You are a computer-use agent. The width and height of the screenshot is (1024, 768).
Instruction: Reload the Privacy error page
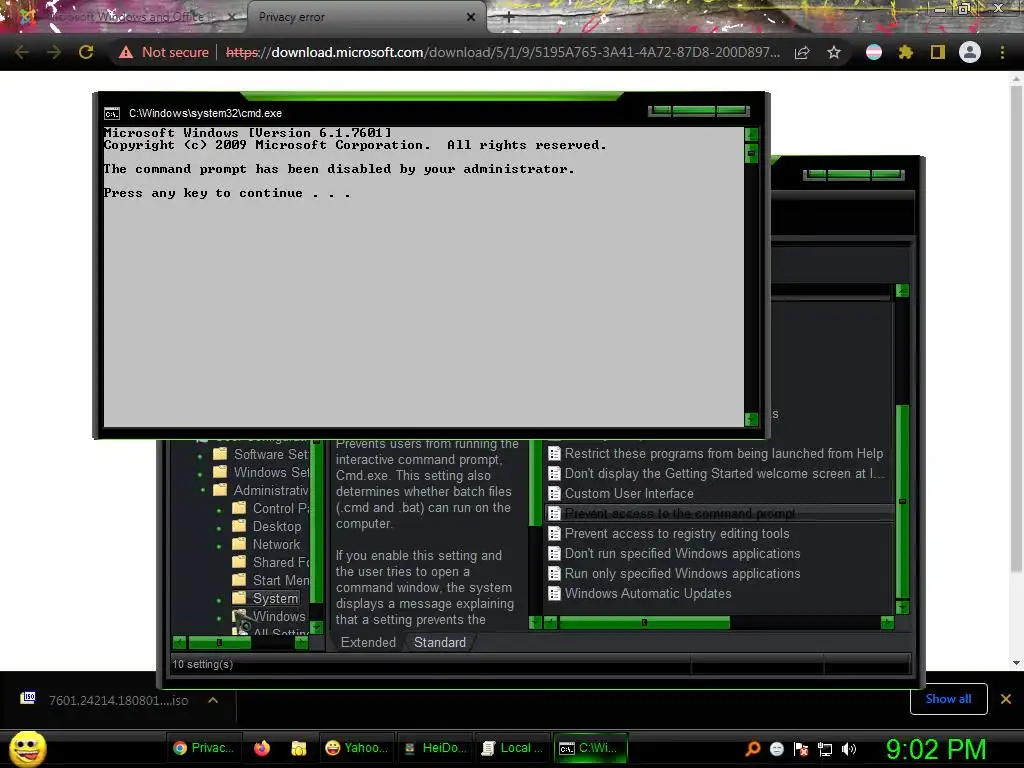tap(86, 52)
